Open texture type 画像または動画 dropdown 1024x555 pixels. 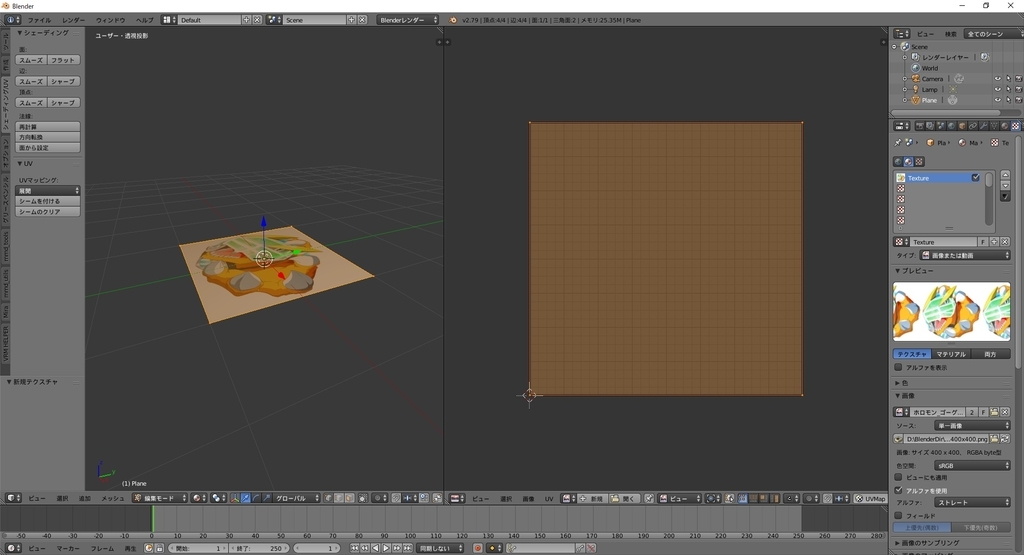(965, 255)
